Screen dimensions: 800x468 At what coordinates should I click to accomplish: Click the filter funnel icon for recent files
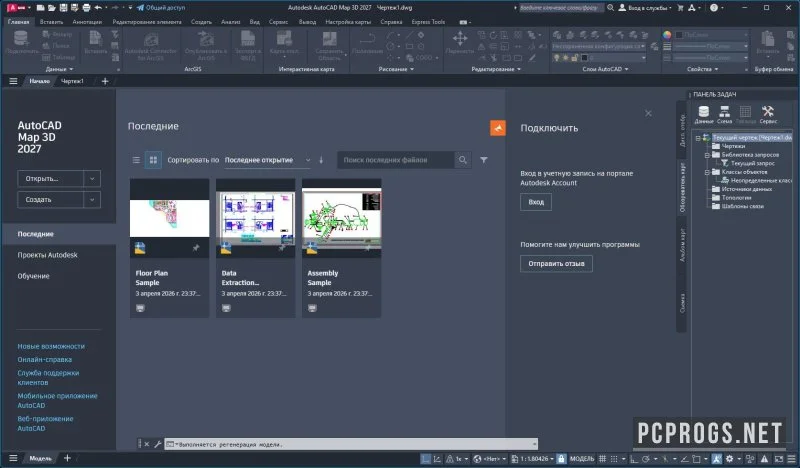coord(484,160)
